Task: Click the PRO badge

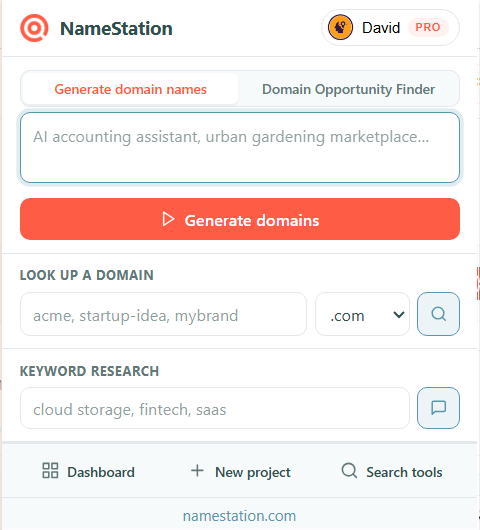Action: 428,27
